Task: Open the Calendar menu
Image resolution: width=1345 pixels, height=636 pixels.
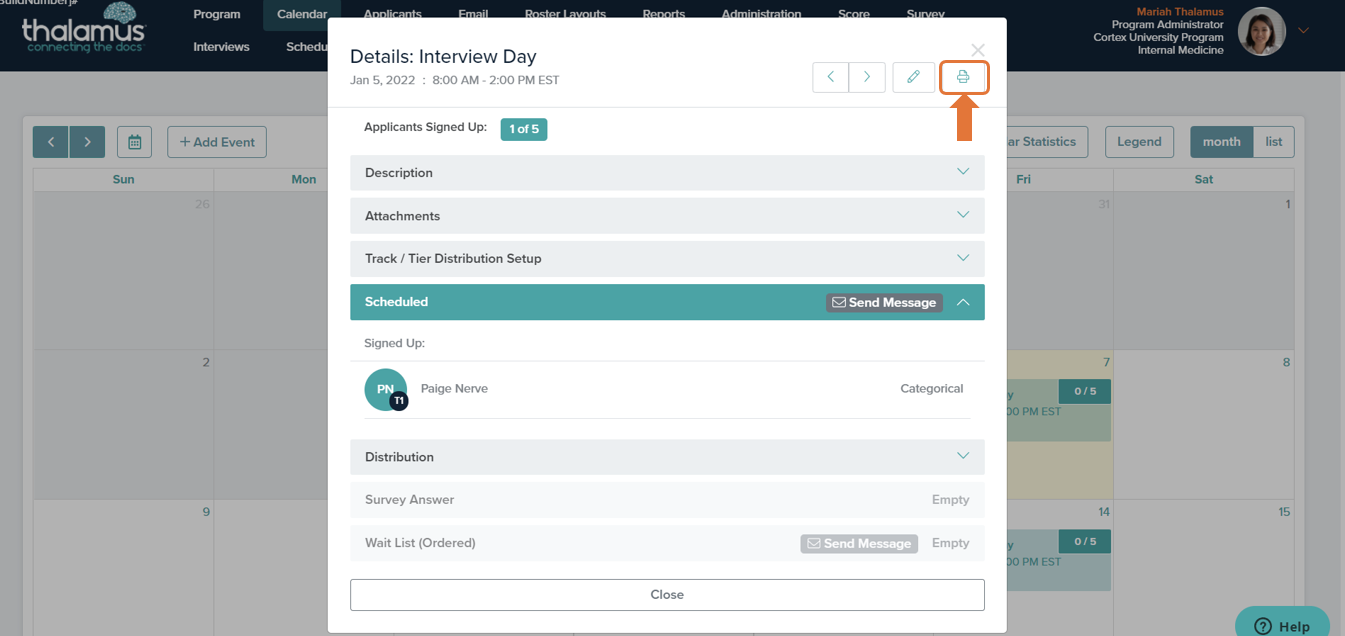Action: coord(301,15)
